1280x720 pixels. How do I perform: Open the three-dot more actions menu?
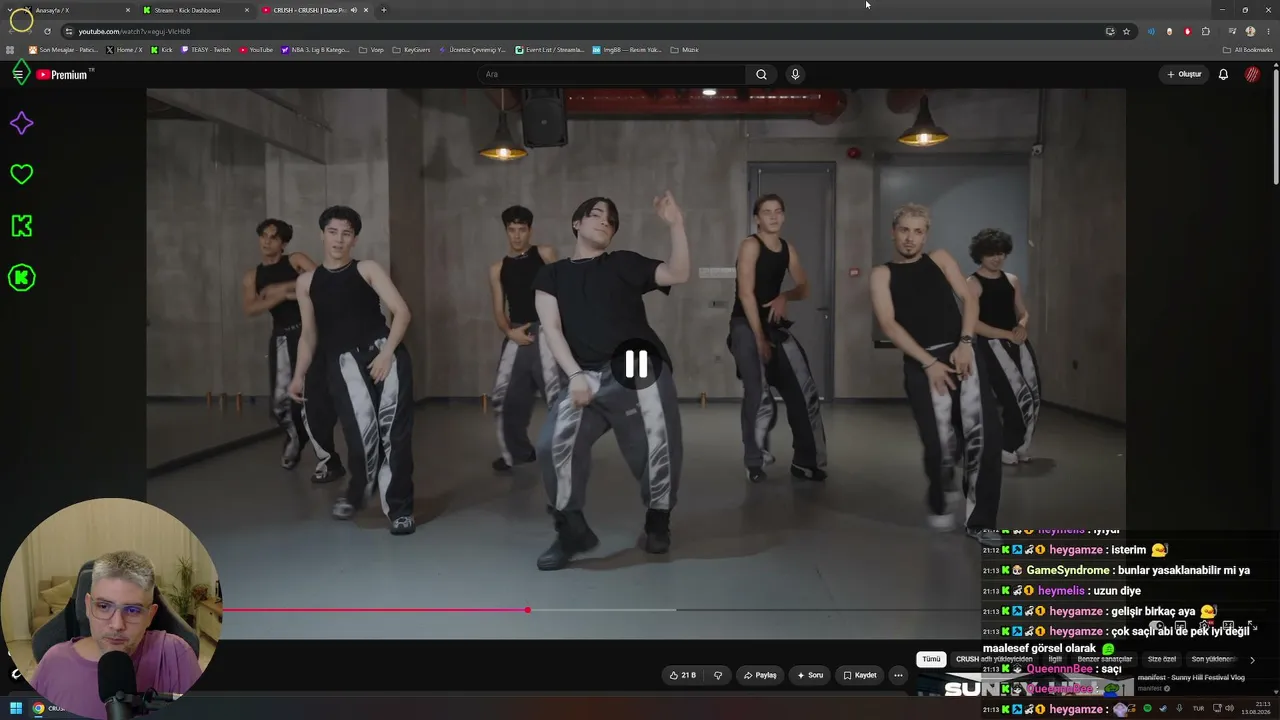point(898,675)
